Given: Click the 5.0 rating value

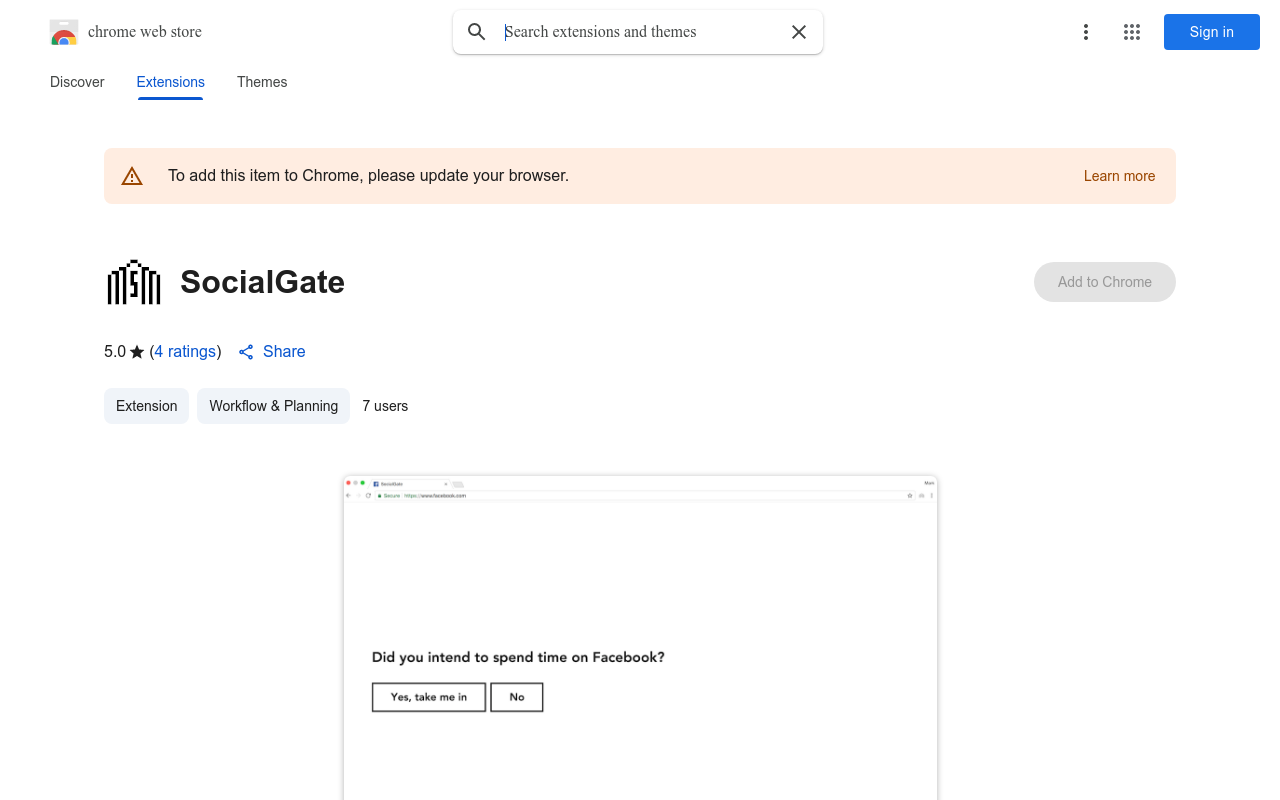Looking at the screenshot, I should coord(115,352).
